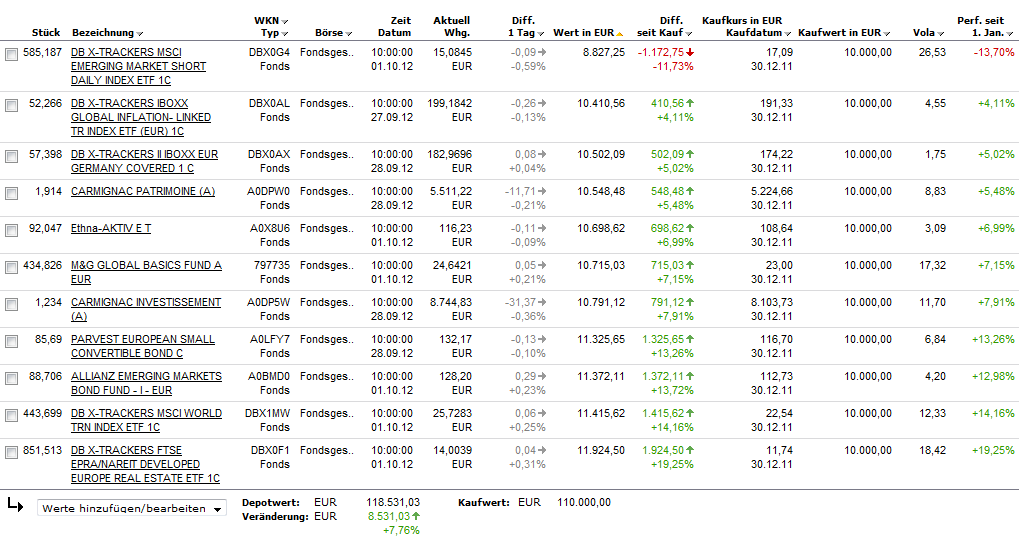
Task: Sort by Vola using its arrow icon
Action: [942, 34]
